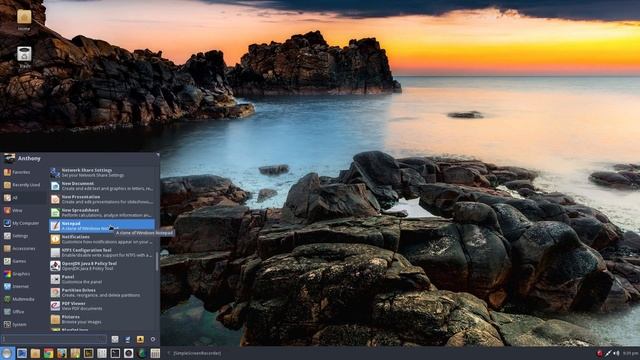Click the switch user icon in menu
This screenshot has width=640, height=360.
140,339
